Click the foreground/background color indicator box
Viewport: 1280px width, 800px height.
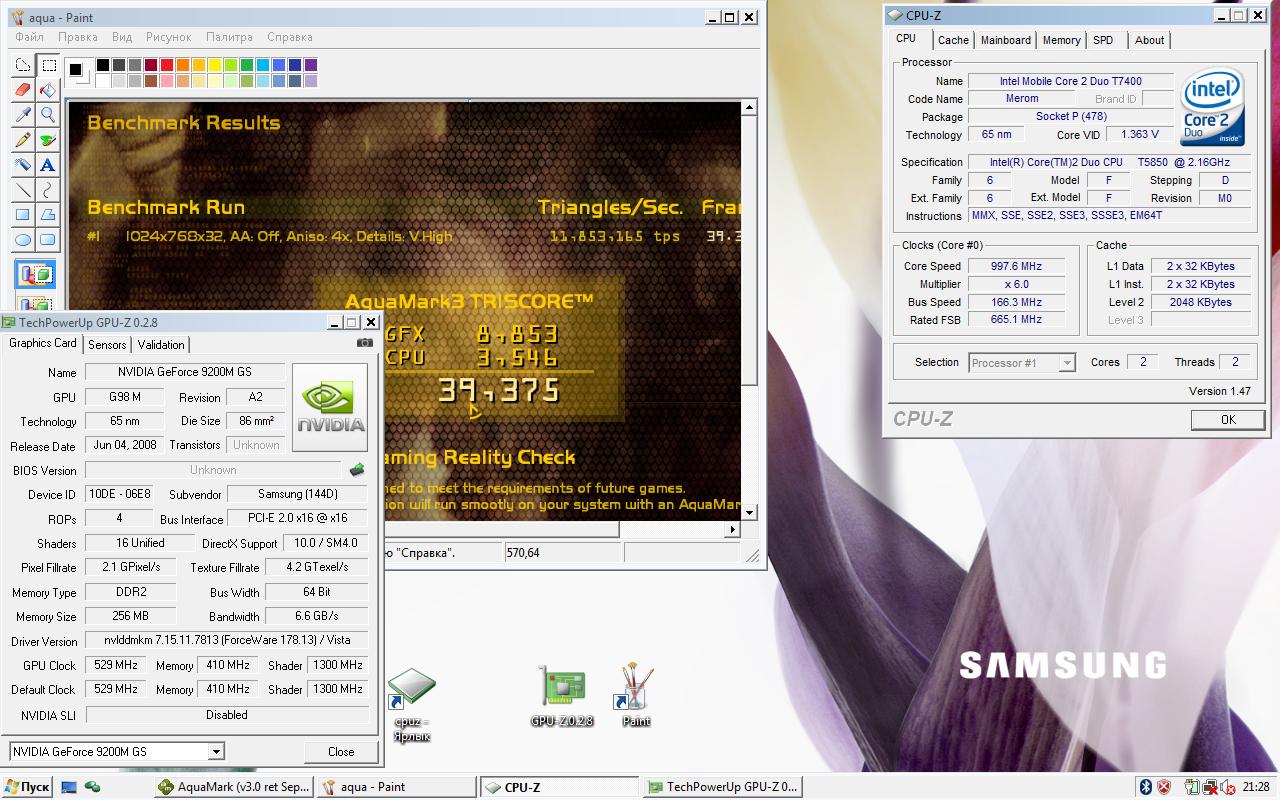tap(78, 72)
